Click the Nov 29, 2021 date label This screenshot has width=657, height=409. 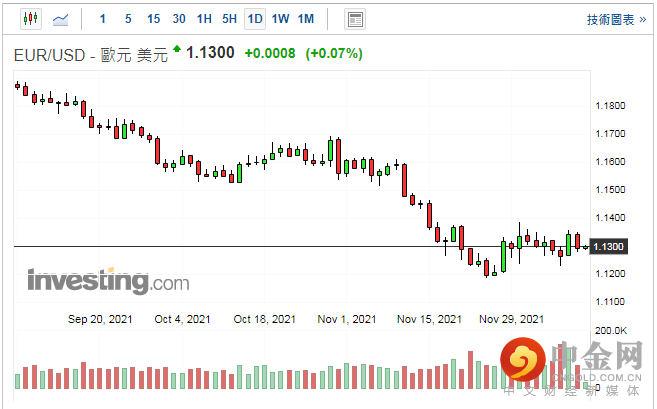tap(511, 319)
